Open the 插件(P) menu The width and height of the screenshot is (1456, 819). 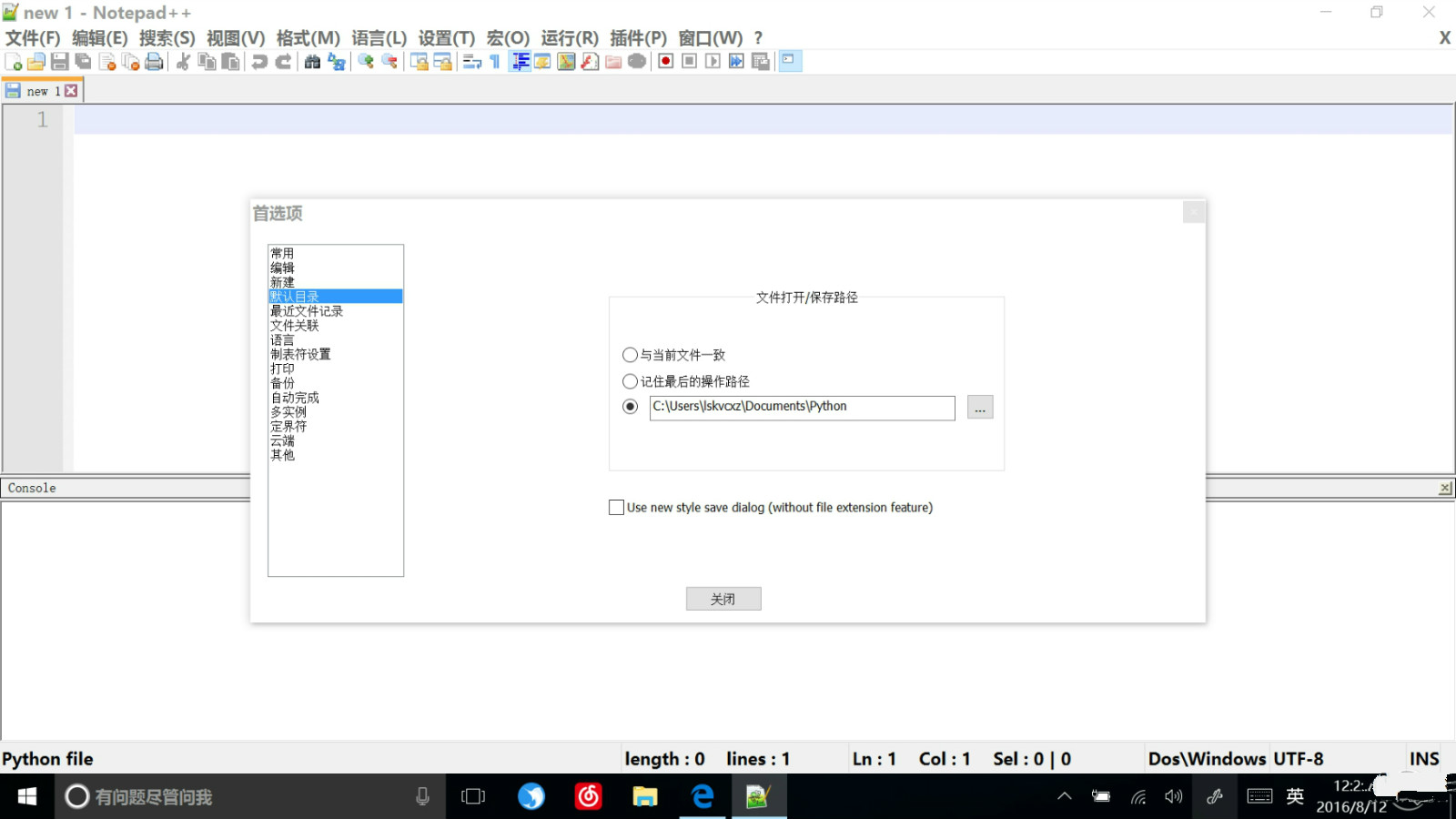click(x=638, y=38)
